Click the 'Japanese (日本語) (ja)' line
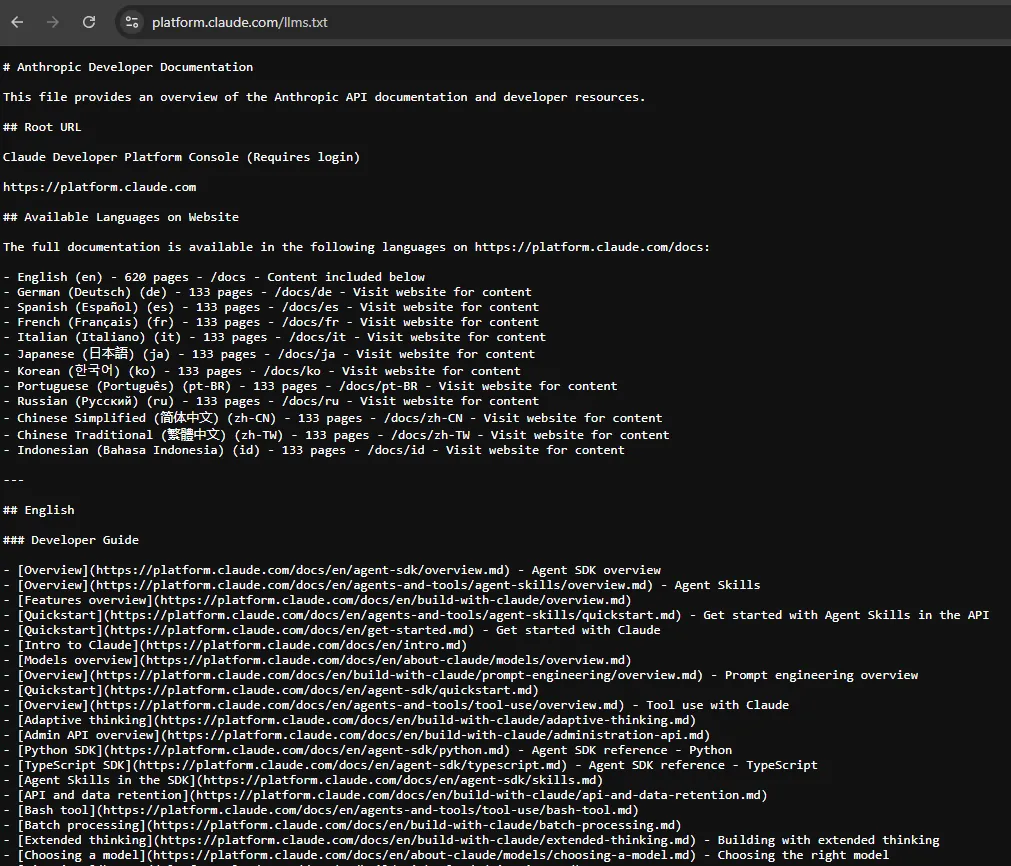The image size is (1011, 866). (269, 353)
